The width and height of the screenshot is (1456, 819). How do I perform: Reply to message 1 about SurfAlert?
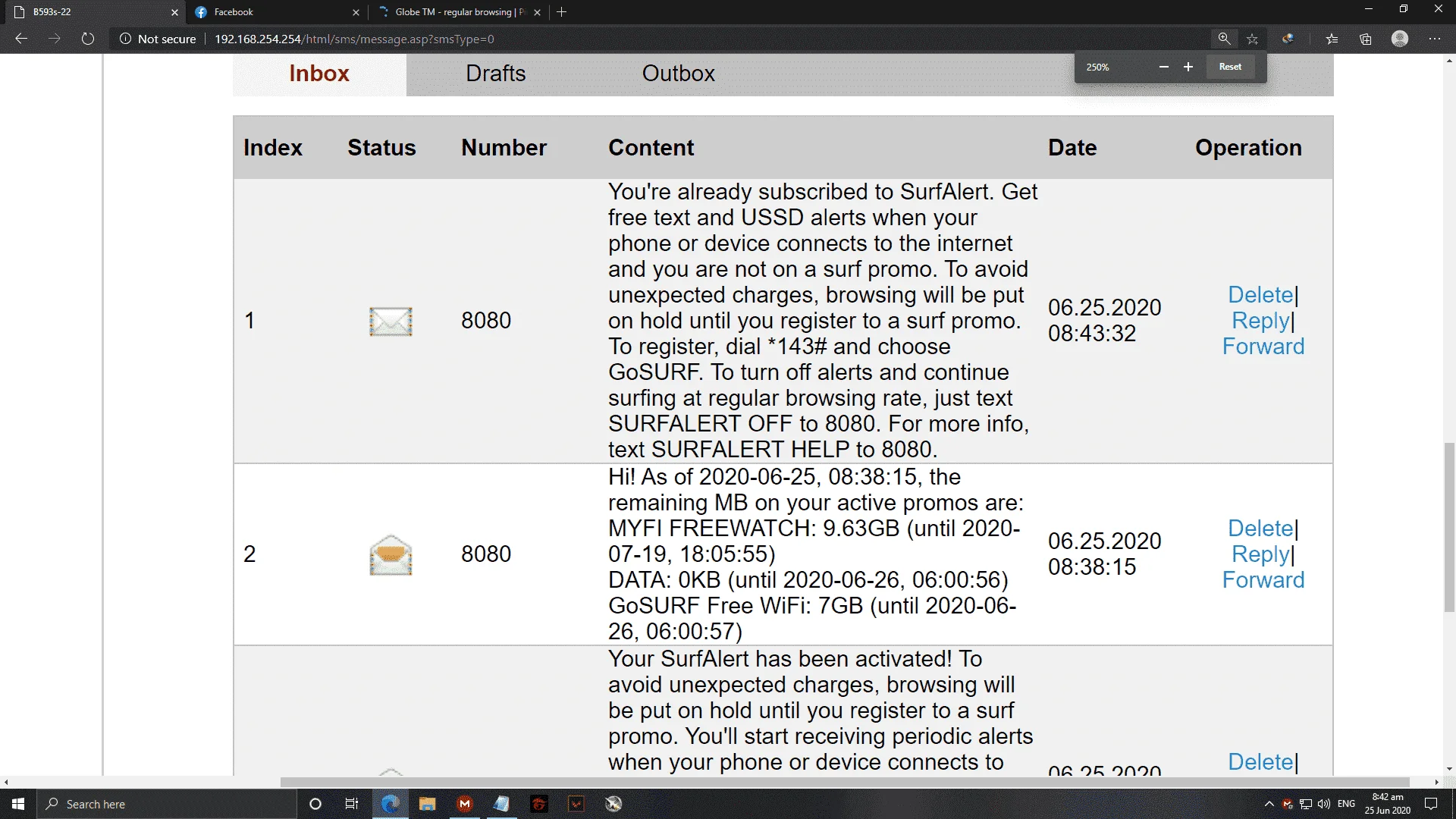(1260, 321)
